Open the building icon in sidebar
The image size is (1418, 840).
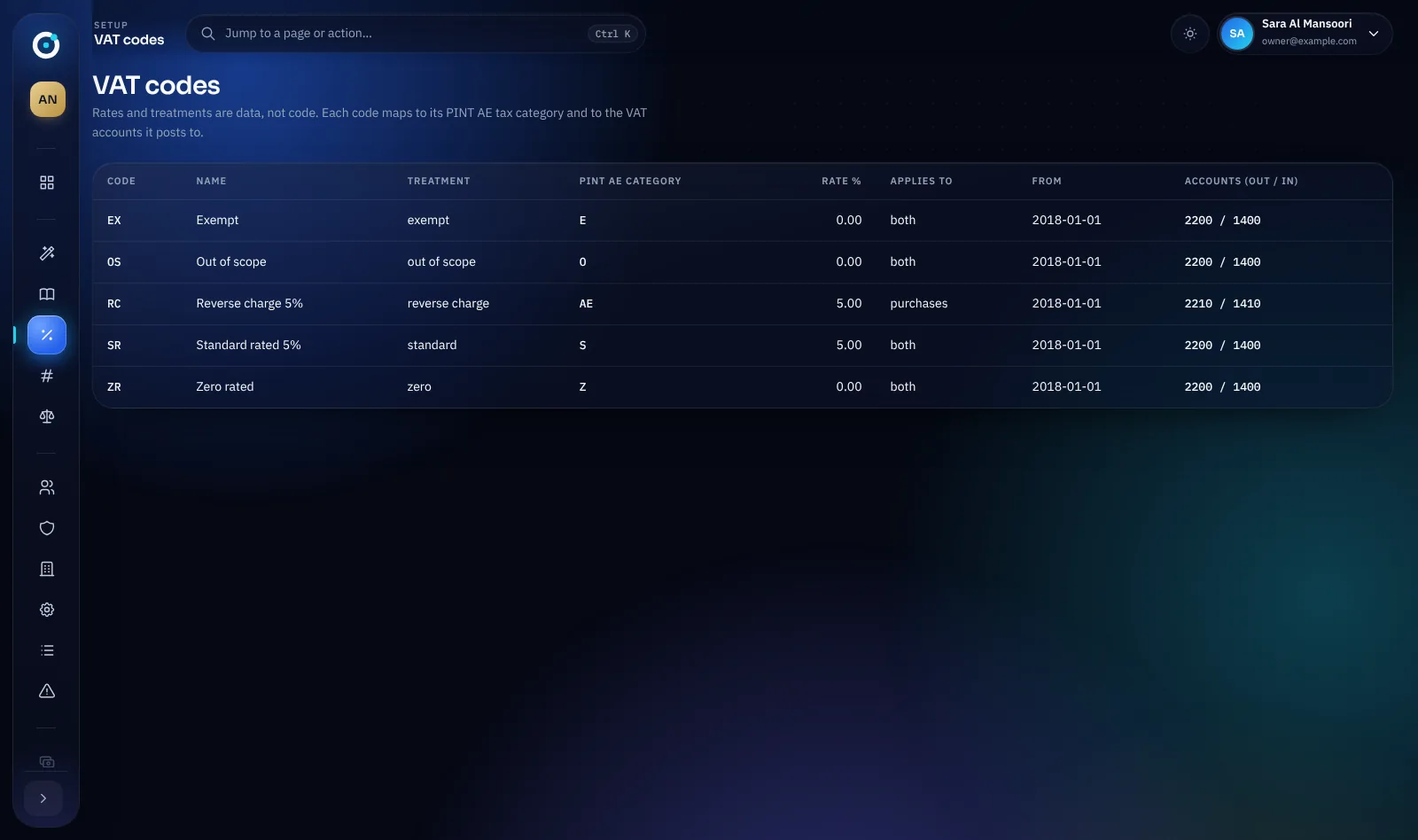click(47, 569)
